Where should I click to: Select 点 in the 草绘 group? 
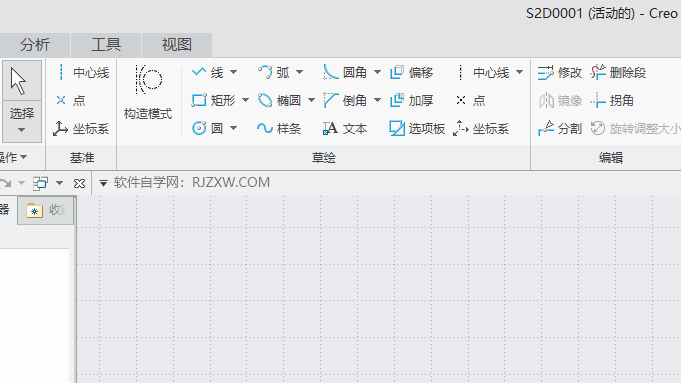(471, 101)
